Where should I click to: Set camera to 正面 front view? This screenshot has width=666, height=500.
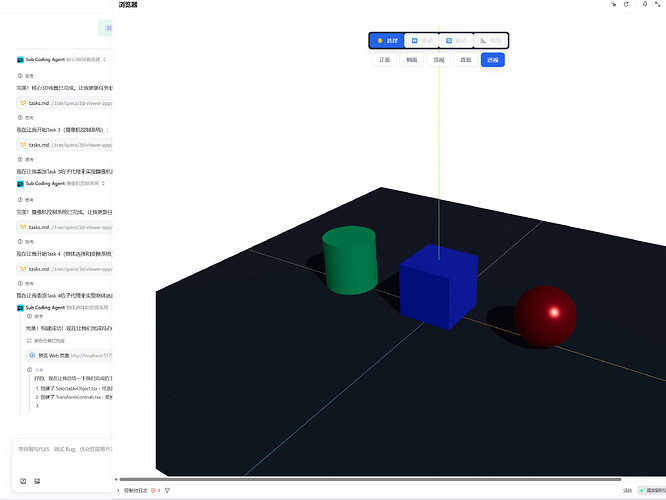tap(384, 60)
